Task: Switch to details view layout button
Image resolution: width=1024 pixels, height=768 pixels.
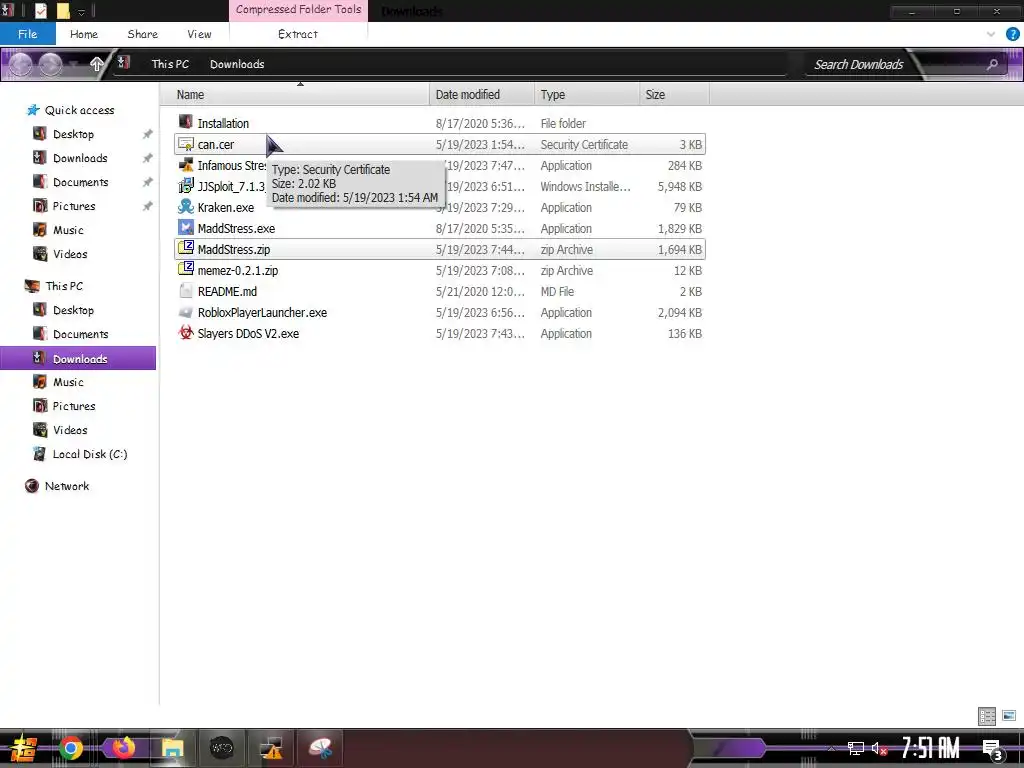Action: point(987,716)
